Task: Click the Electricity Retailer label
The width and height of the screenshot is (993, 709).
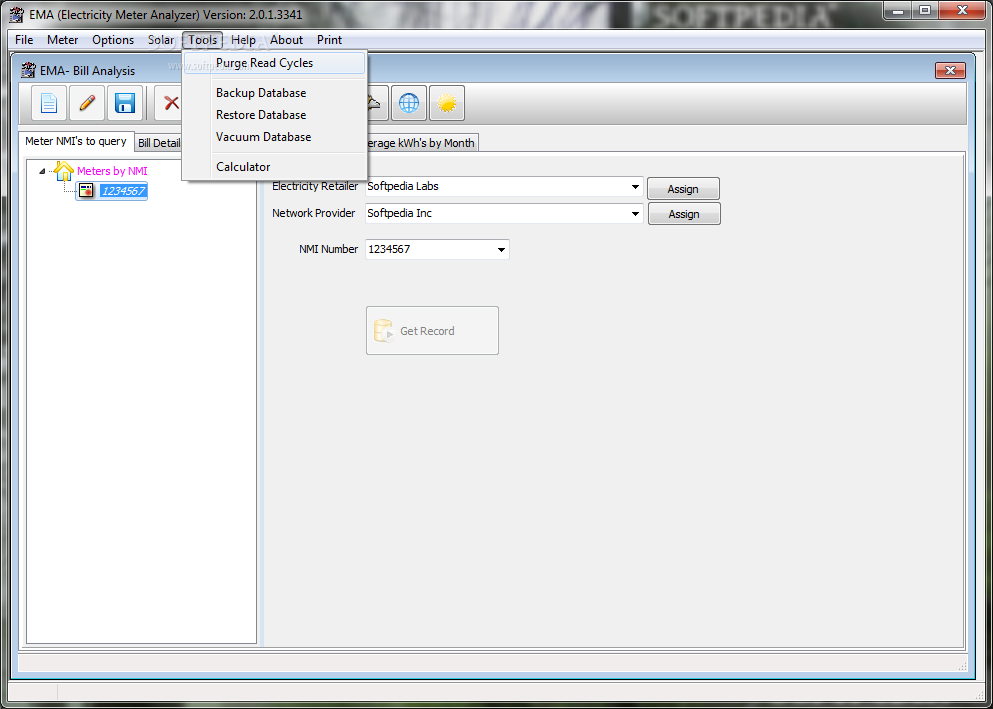Action: 315,186
